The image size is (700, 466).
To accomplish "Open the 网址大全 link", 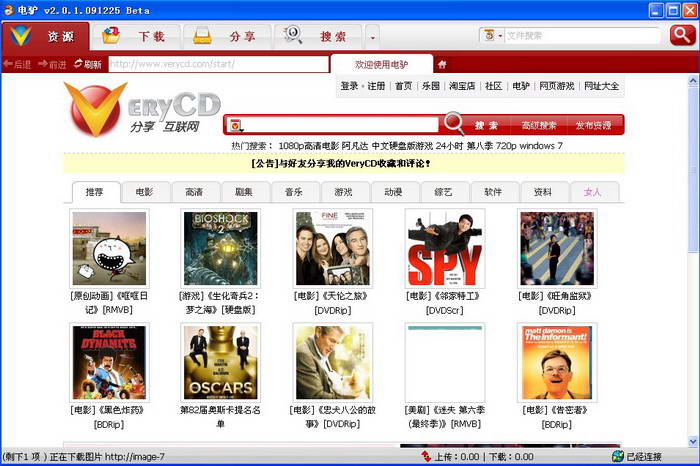I will [x=601, y=86].
